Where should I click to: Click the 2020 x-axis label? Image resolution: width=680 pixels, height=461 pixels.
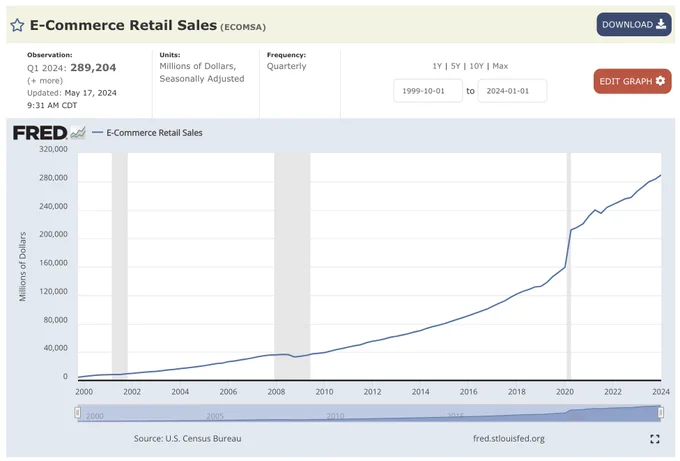point(565,392)
